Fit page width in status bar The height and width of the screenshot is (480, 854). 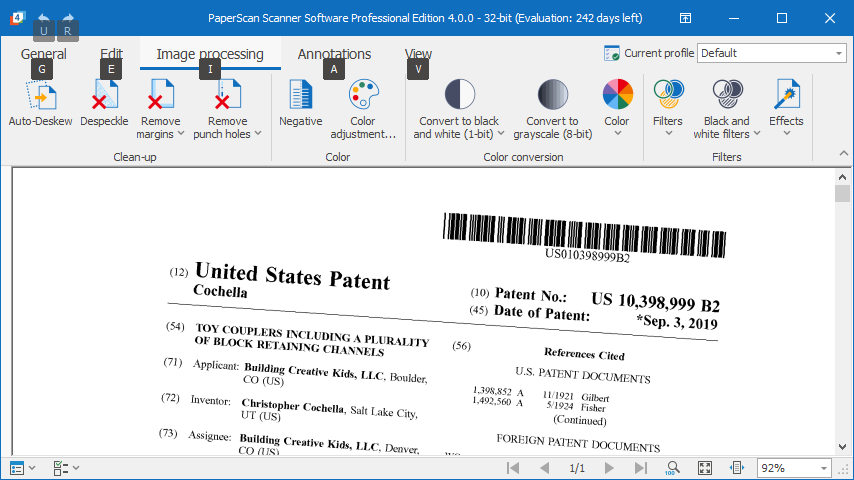[736, 468]
